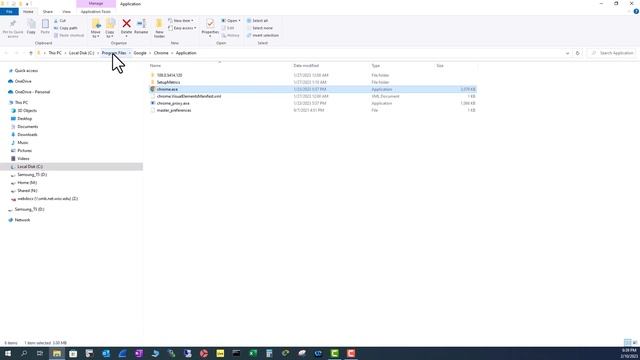Select Local Disk (C:) in navigation pane

click(x=30, y=167)
